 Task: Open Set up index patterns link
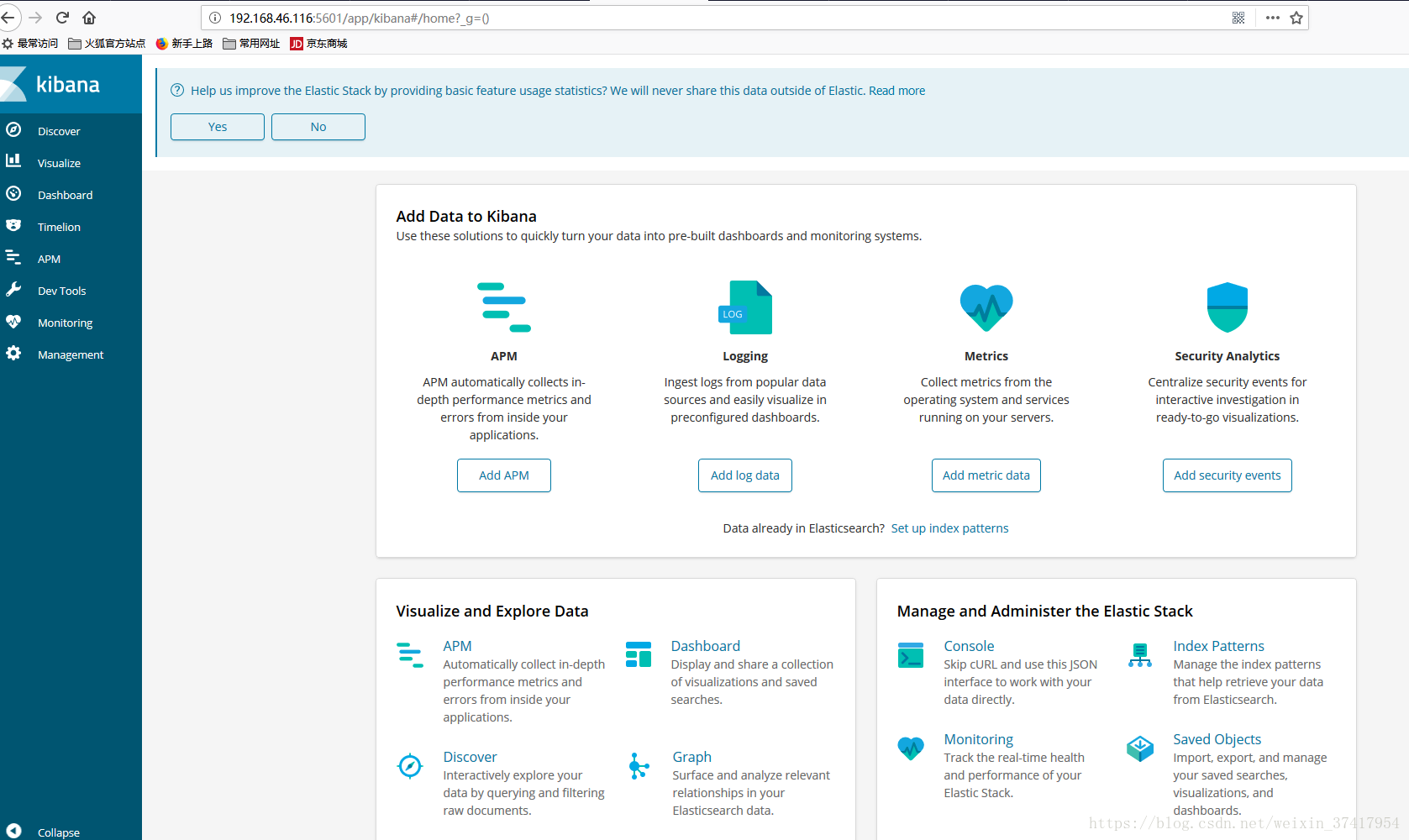950,528
